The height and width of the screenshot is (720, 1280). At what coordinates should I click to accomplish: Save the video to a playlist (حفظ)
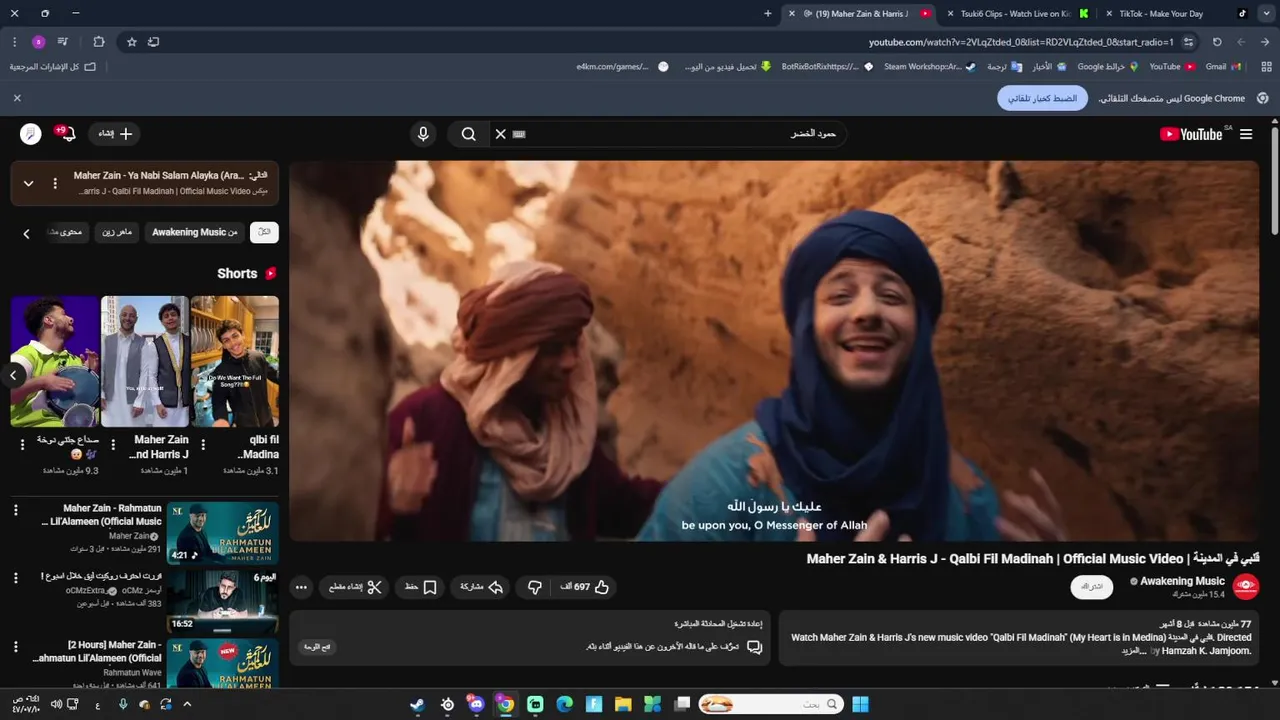421,587
